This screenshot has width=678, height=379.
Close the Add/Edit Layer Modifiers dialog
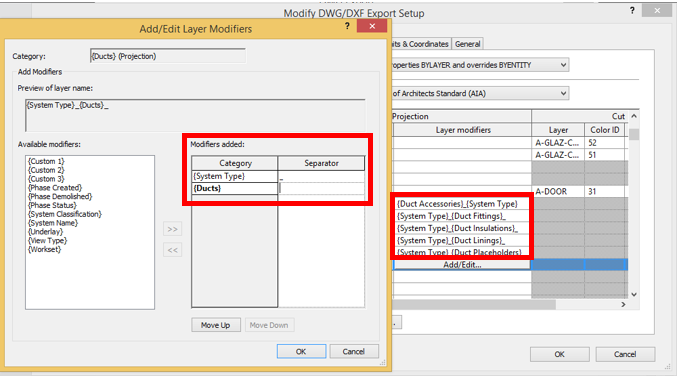(372, 26)
